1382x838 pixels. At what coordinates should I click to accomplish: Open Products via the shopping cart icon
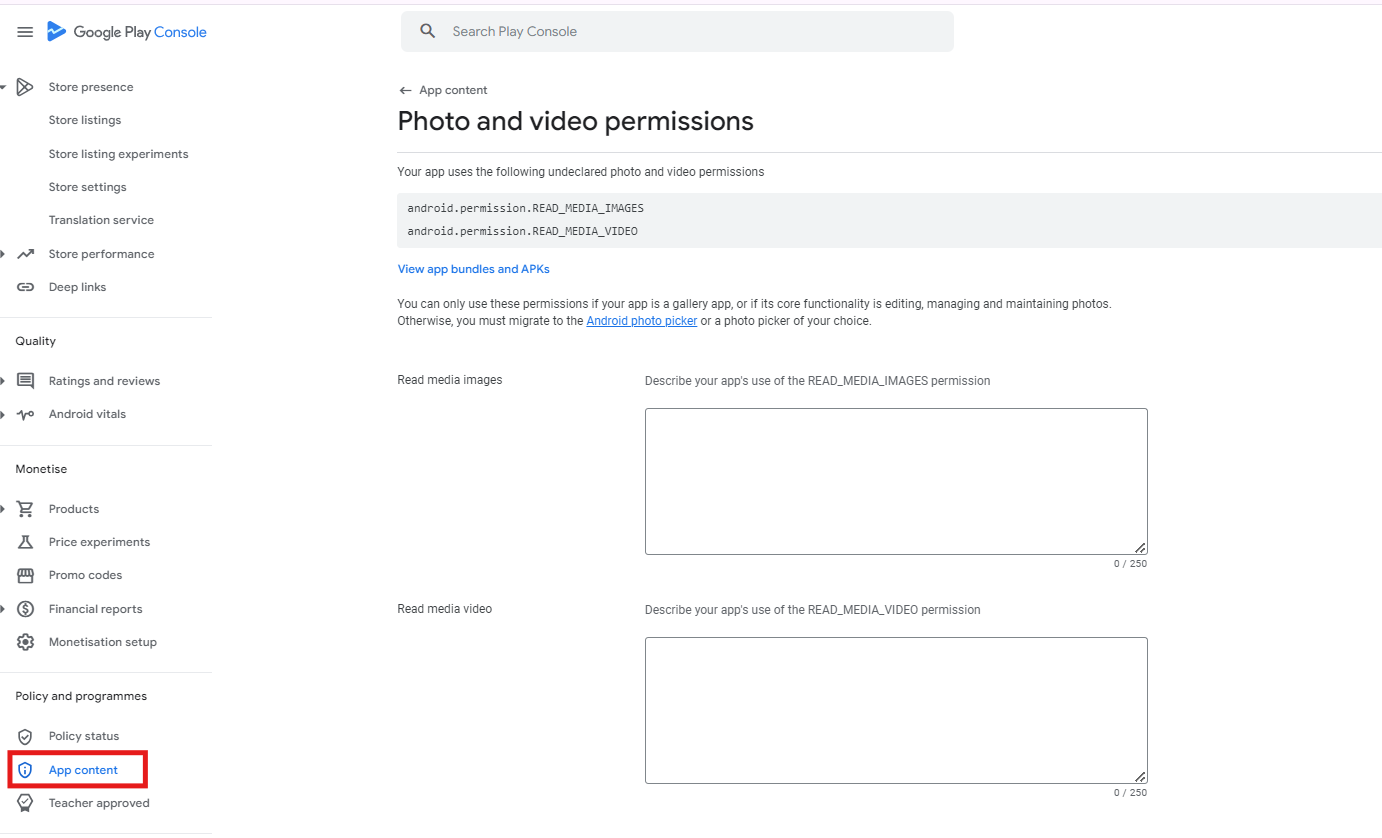click(x=25, y=508)
